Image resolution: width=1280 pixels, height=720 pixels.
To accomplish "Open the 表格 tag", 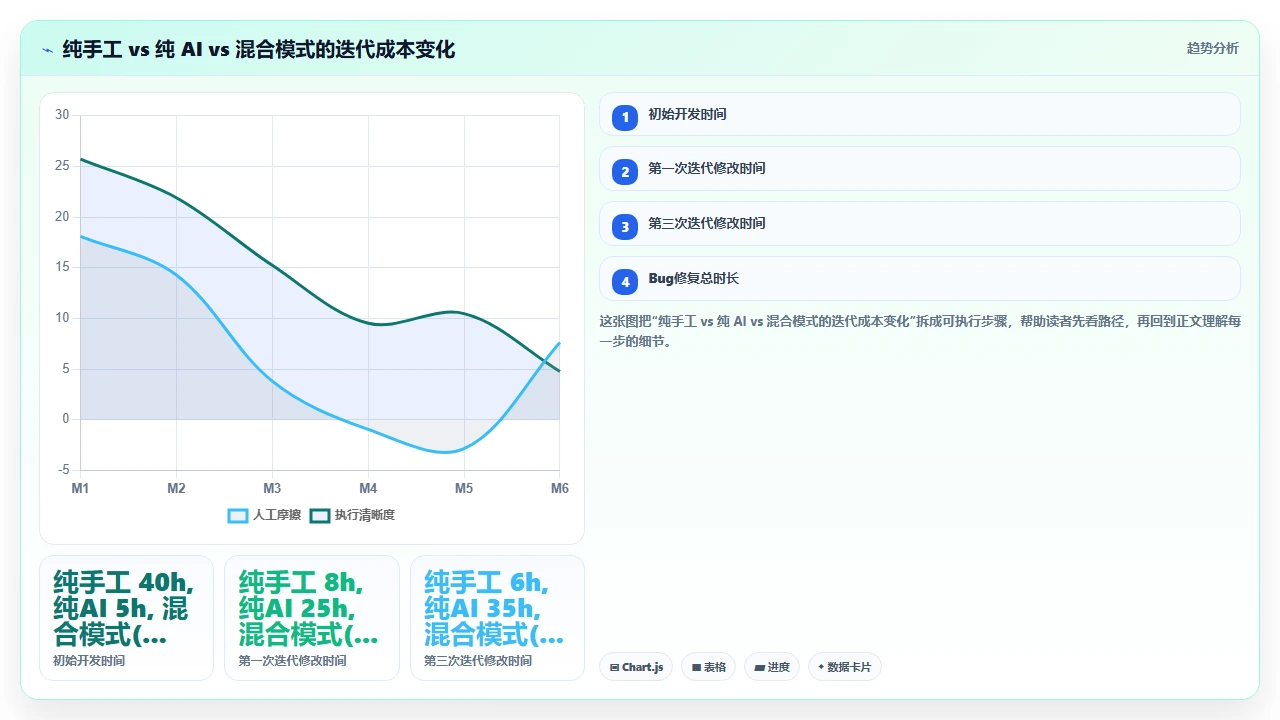I will coord(708,667).
